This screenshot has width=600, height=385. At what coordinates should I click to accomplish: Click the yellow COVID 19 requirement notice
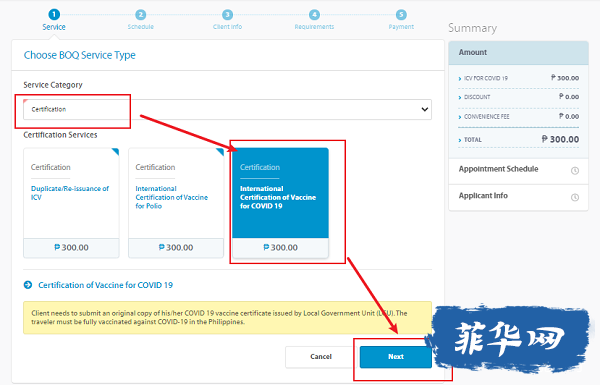pos(227,318)
